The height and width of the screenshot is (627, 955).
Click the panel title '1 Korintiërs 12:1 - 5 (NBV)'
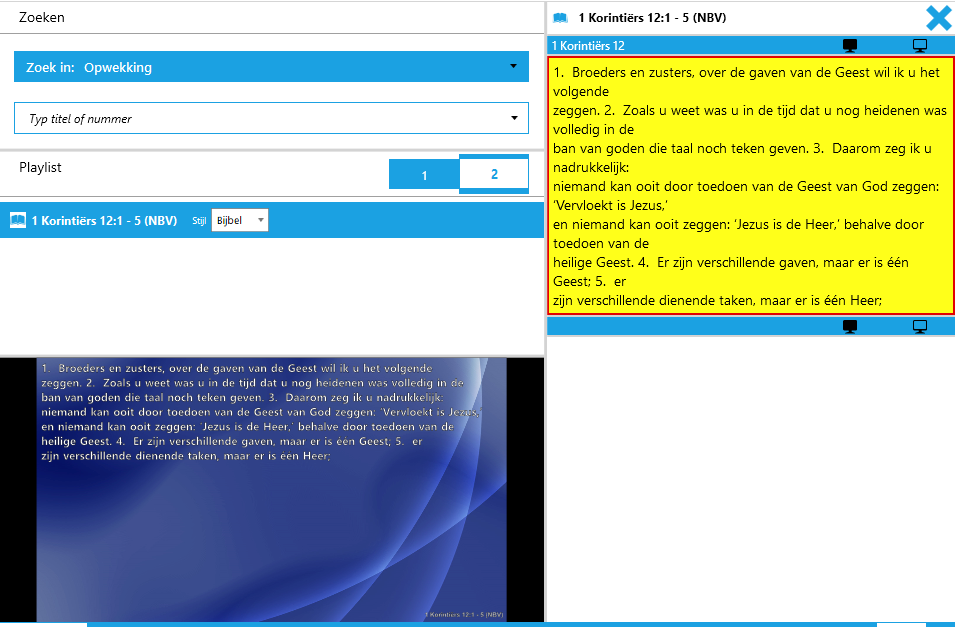(x=652, y=18)
